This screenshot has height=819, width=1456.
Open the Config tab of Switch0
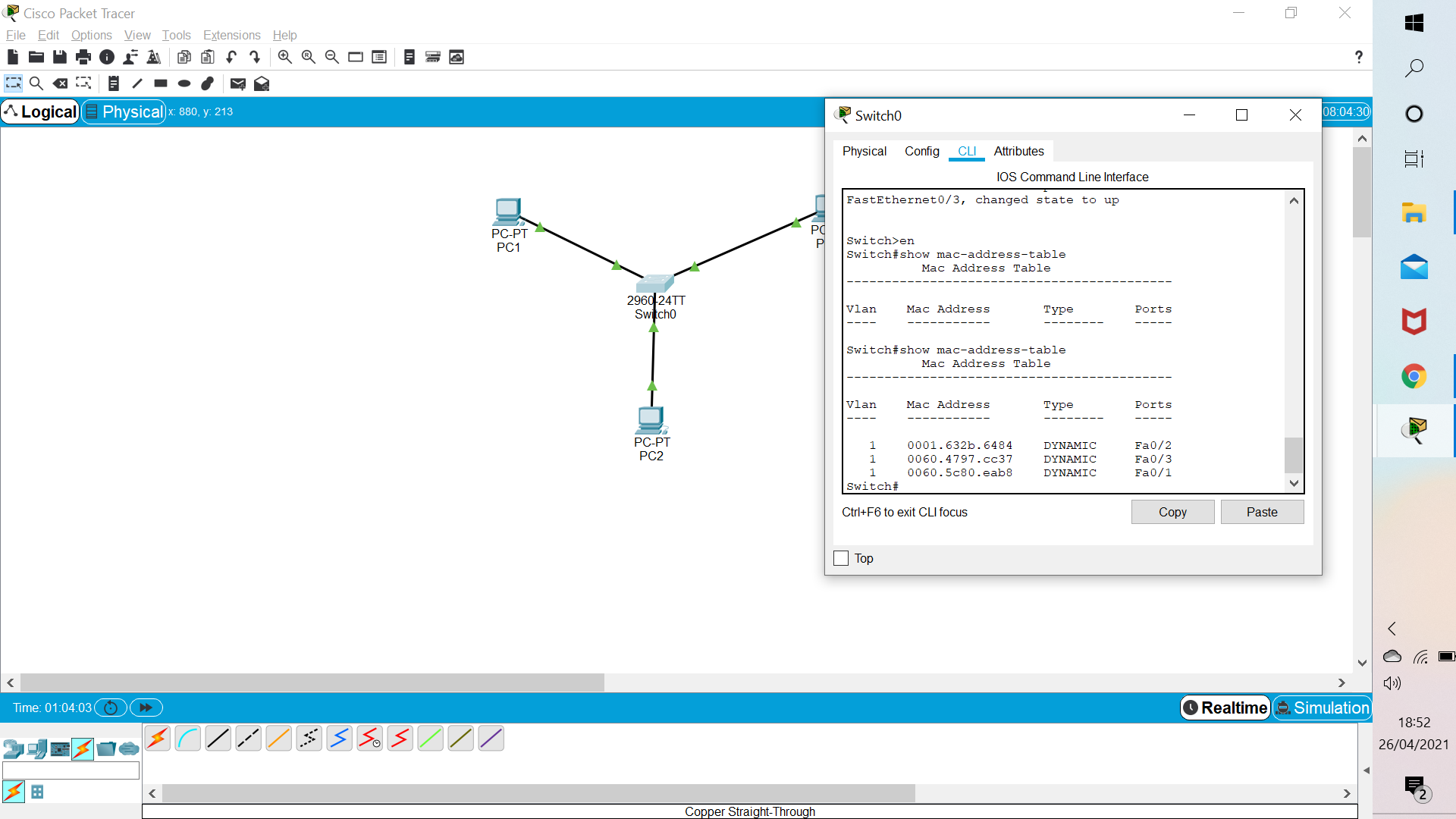[921, 151]
